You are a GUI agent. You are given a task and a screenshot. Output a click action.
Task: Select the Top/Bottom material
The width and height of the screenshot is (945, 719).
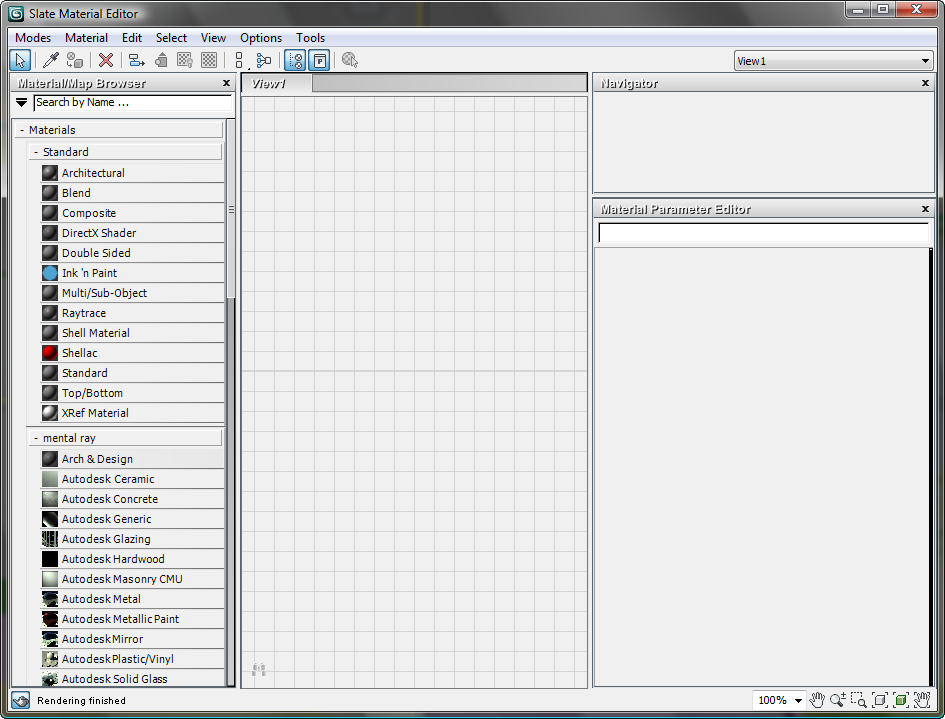(x=132, y=393)
